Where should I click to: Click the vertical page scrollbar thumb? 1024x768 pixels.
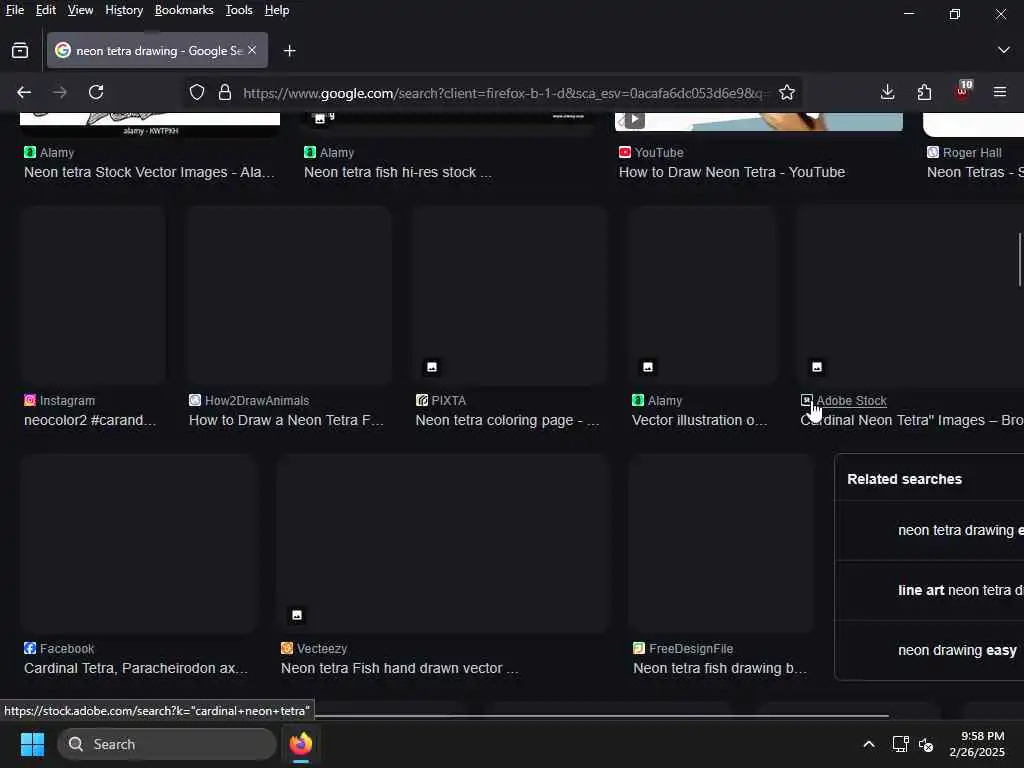(x=1020, y=259)
